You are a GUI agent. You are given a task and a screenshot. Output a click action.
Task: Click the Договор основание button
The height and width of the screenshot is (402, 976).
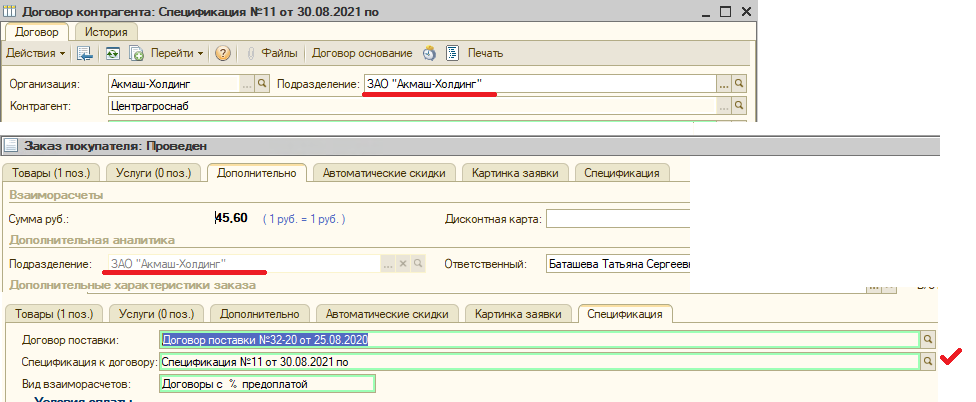tap(362, 54)
